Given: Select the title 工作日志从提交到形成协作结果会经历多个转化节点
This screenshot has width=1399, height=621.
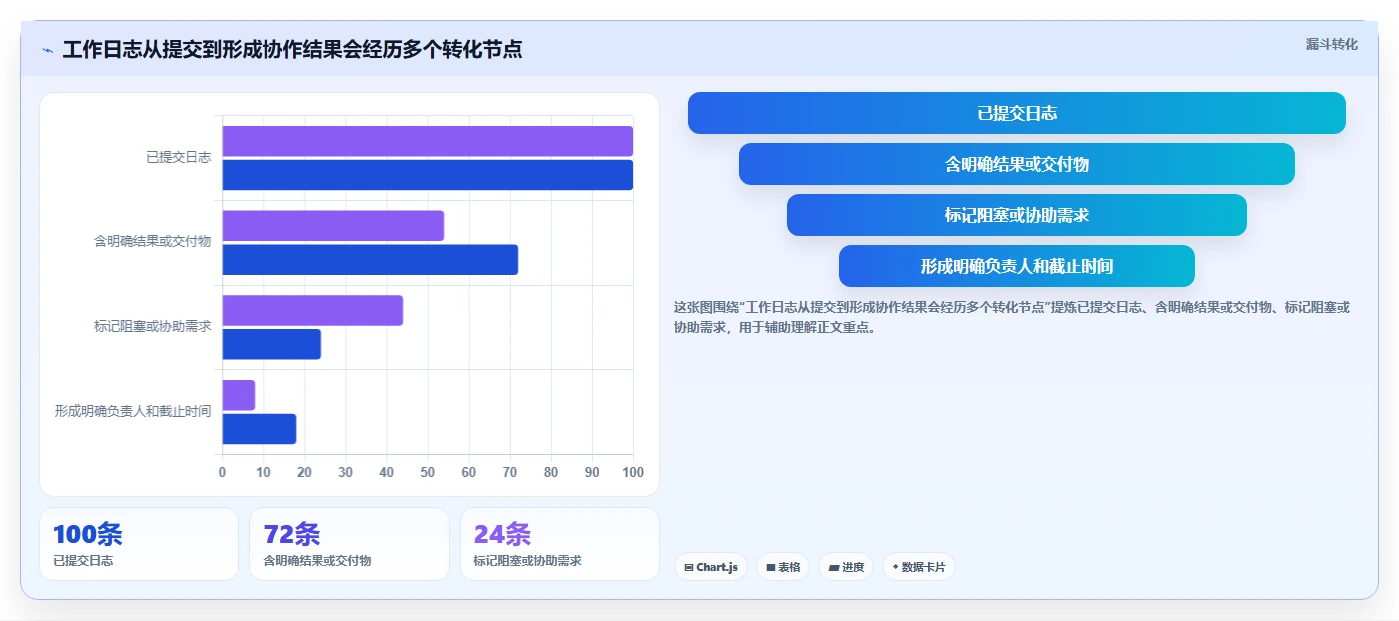Looking at the screenshot, I should 292,49.
